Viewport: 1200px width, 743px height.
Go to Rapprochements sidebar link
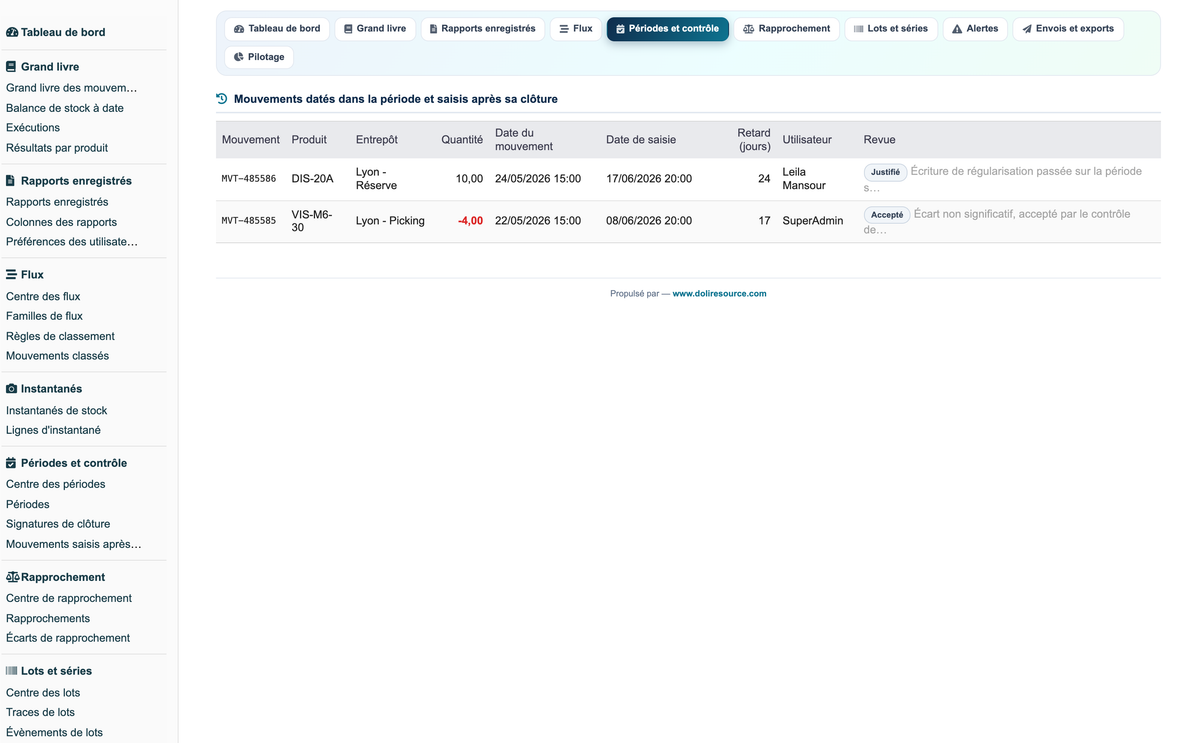48,618
